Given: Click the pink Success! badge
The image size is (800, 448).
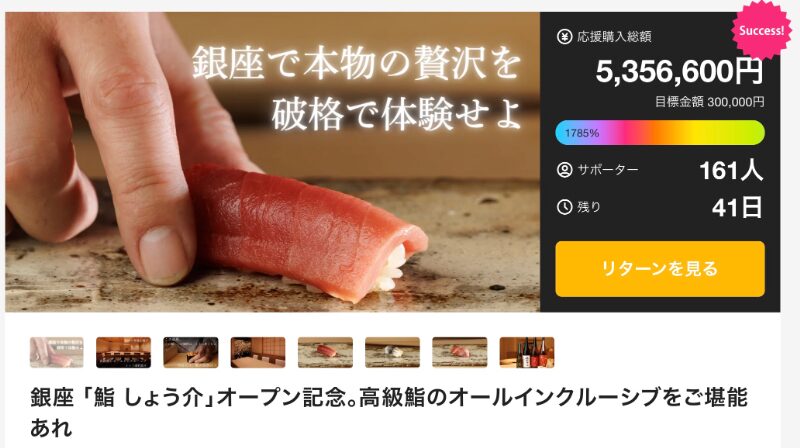Looking at the screenshot, I should tap(762, 30).
